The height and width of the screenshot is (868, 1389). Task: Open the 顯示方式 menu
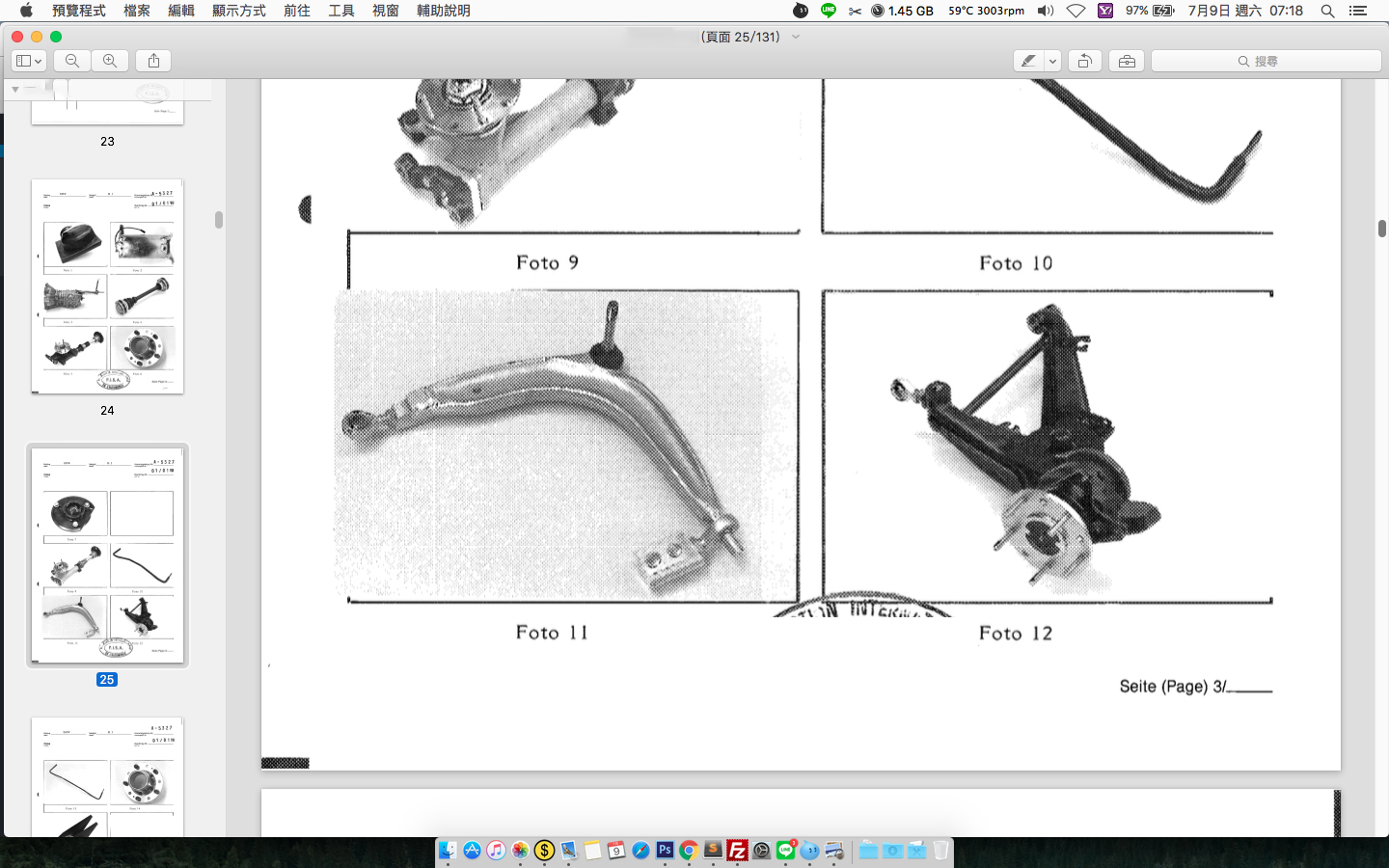239,11
